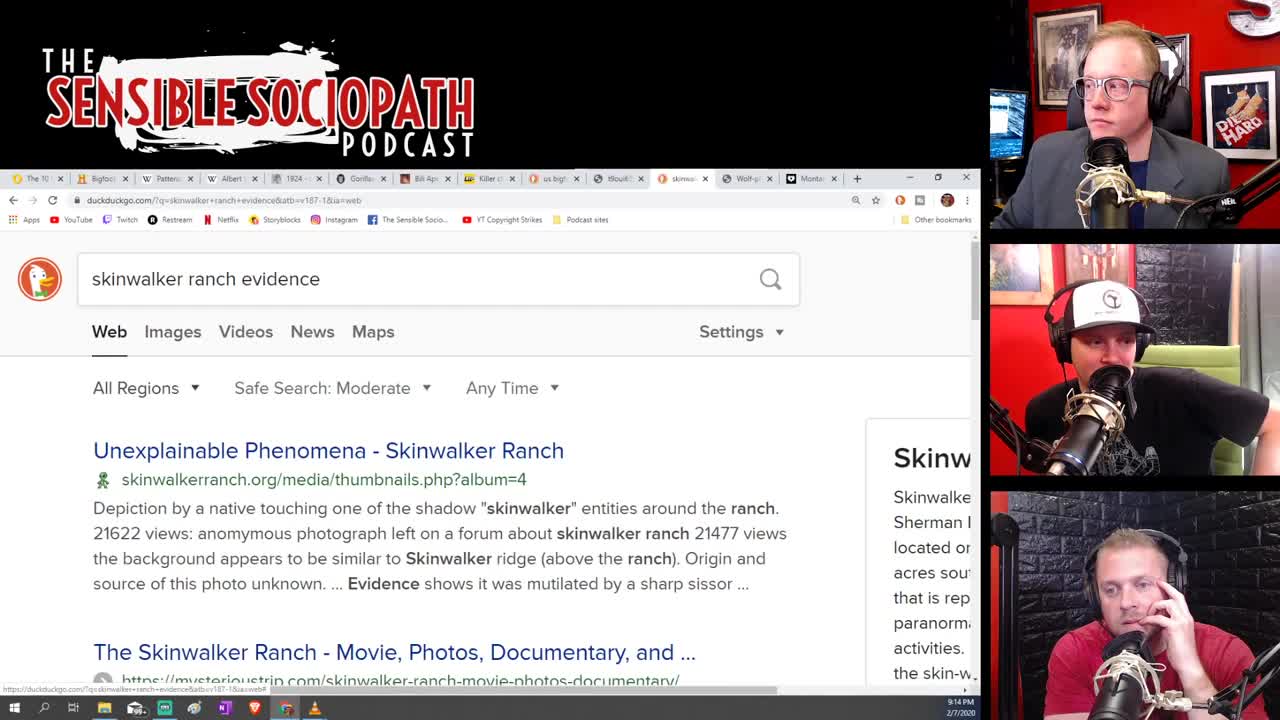Click the site favicon beside skinwalkerranch.org URL
Image resolution: width=1280 pixels, height=720 pixels.
click(x=102, y=480)
